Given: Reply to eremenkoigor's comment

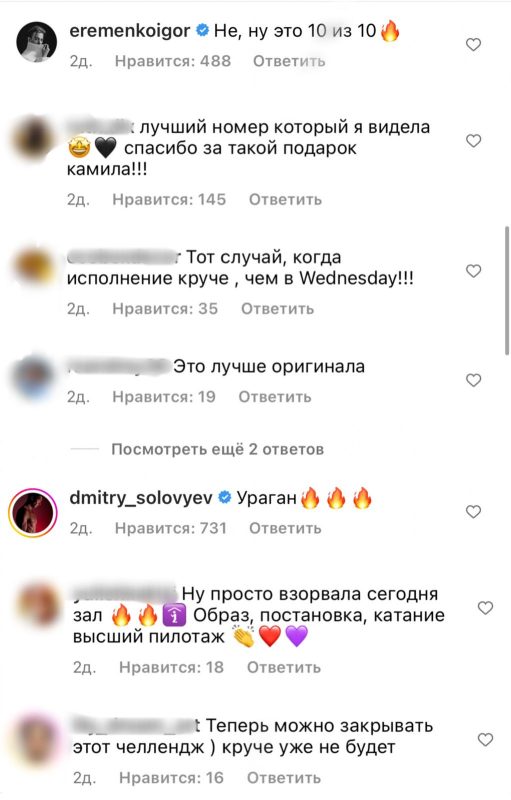Looking at the screenshot, I should [x=289, y=61].
